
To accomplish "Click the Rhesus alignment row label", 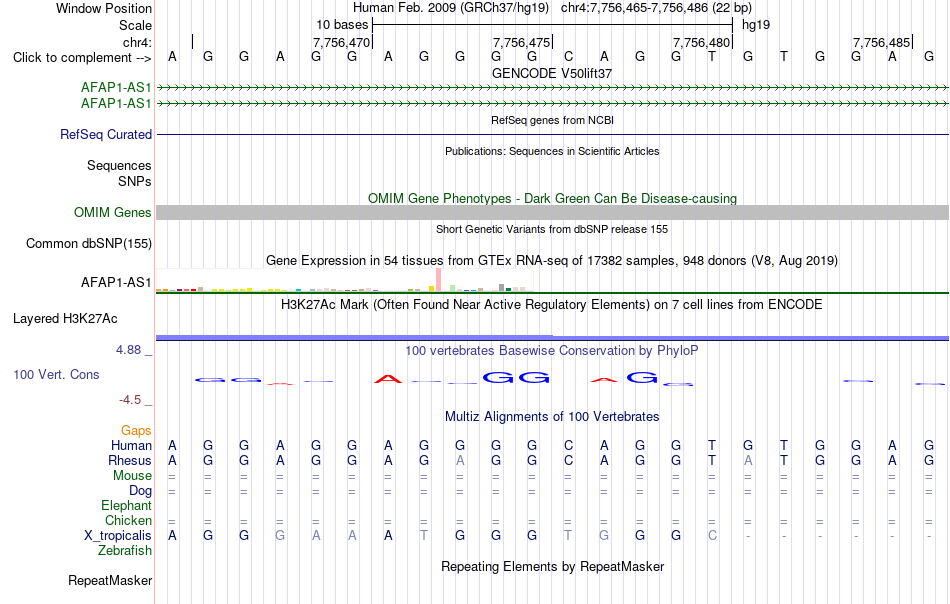I will tap(130, 460).
